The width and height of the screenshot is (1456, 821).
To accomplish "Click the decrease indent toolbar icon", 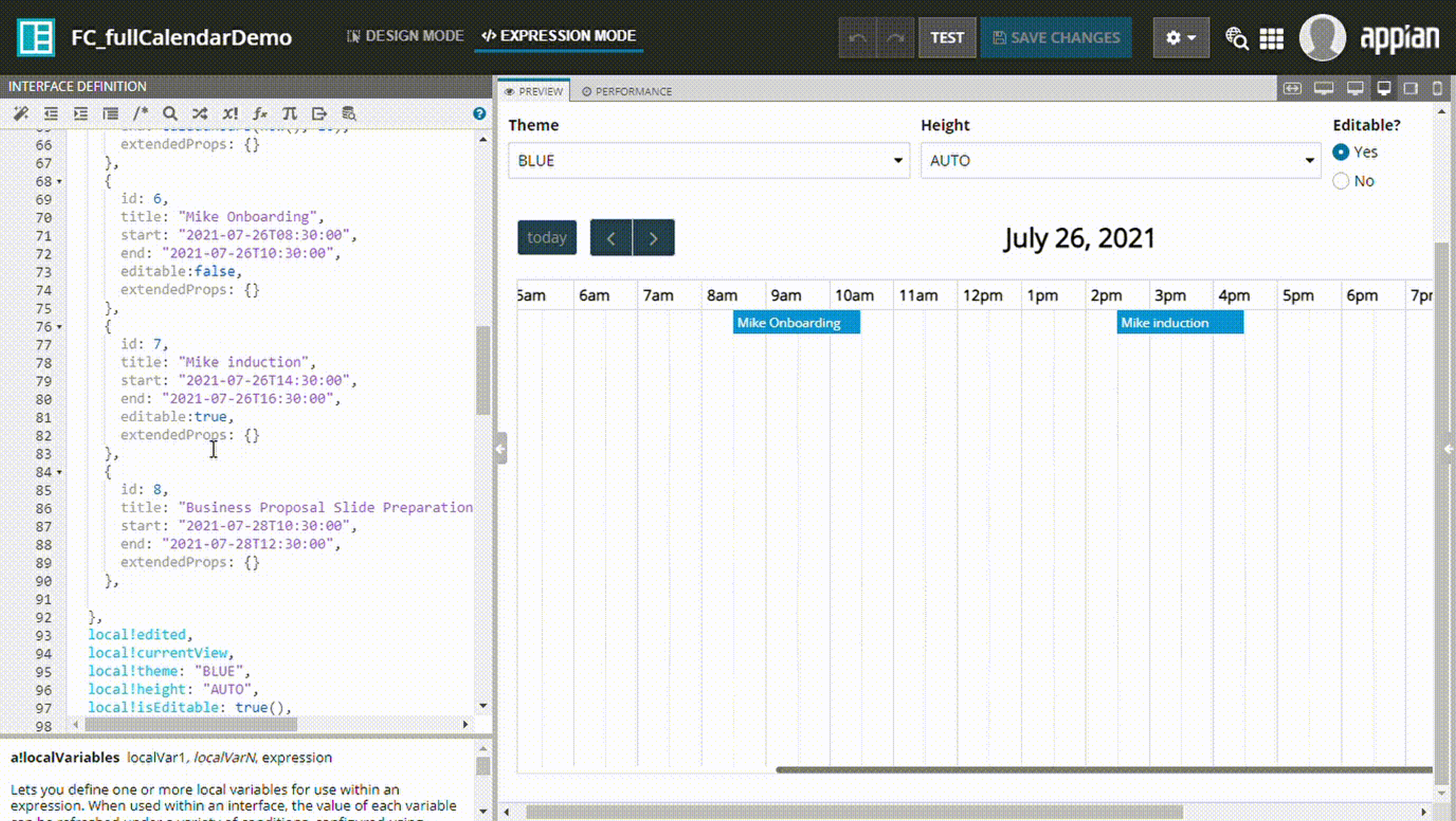I will 51,114.
